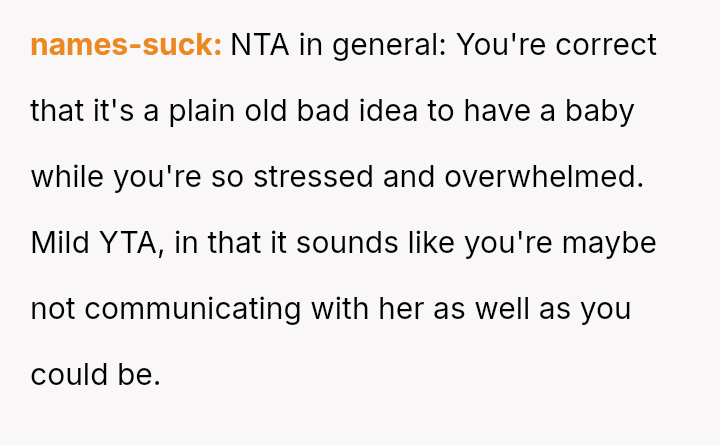
Task: Click the words "Mild YTA,"
Action: pos(97,242)
